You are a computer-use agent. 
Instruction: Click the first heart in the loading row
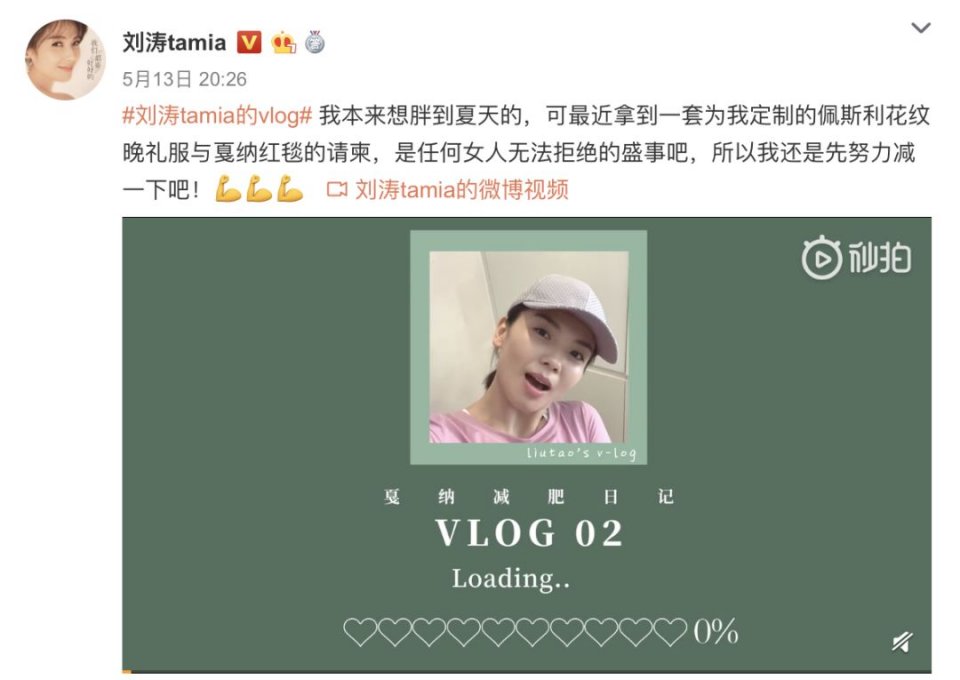coord(360,632)
